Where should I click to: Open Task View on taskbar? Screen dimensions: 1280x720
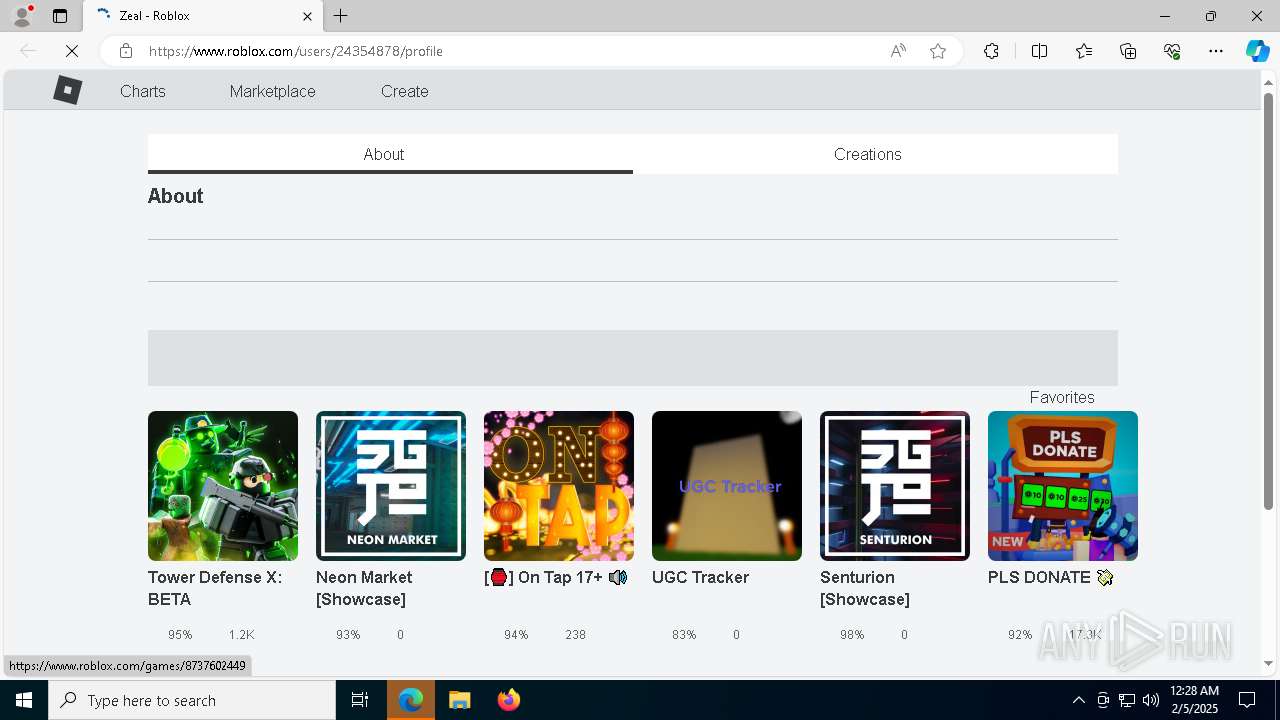[x=360, y=700]
